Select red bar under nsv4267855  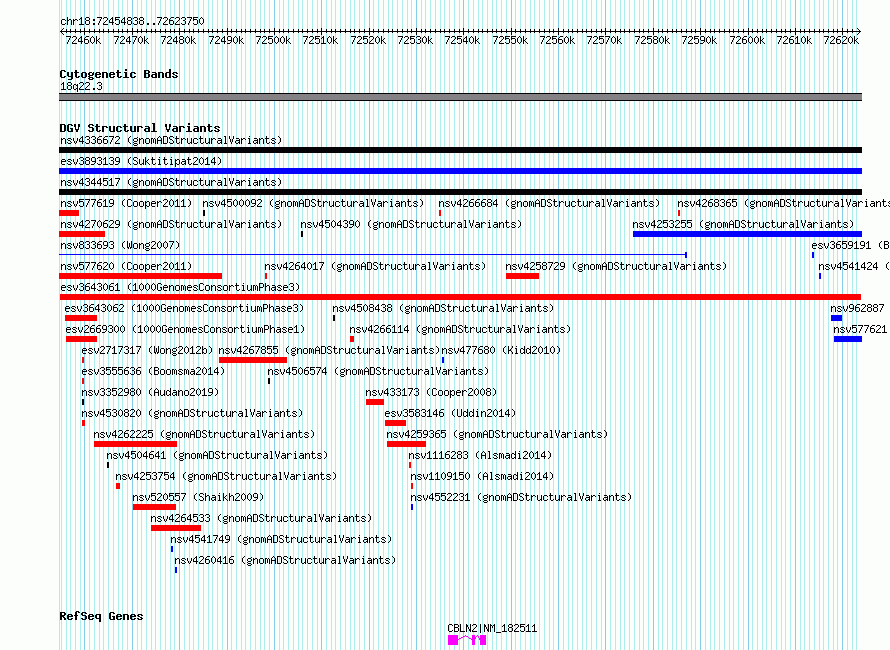pyautogui.click(x=253, y=360)
